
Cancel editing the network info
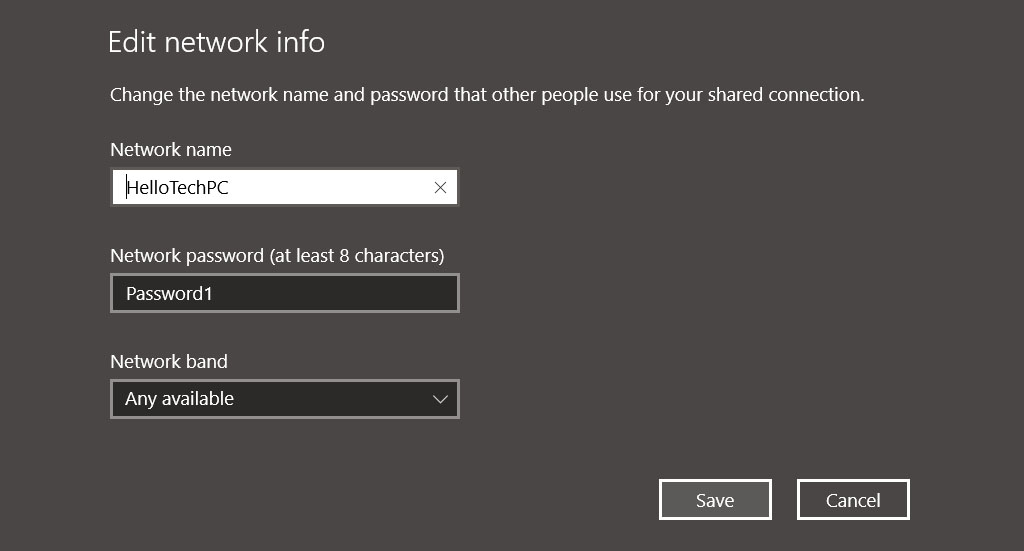pos(853,500)
